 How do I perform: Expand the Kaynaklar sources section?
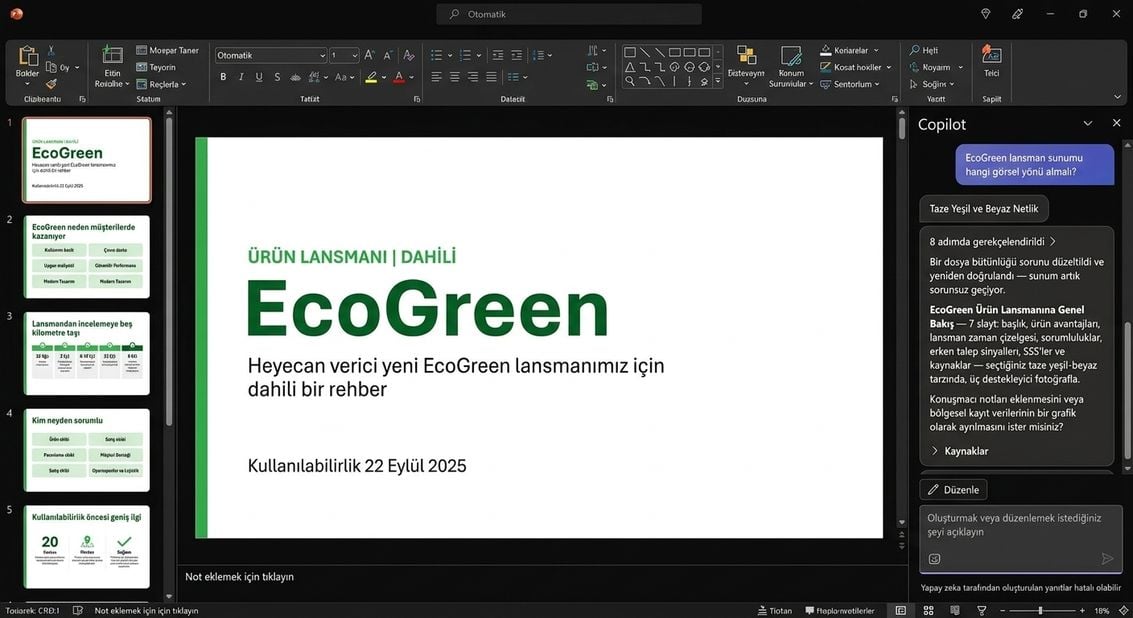960,451
